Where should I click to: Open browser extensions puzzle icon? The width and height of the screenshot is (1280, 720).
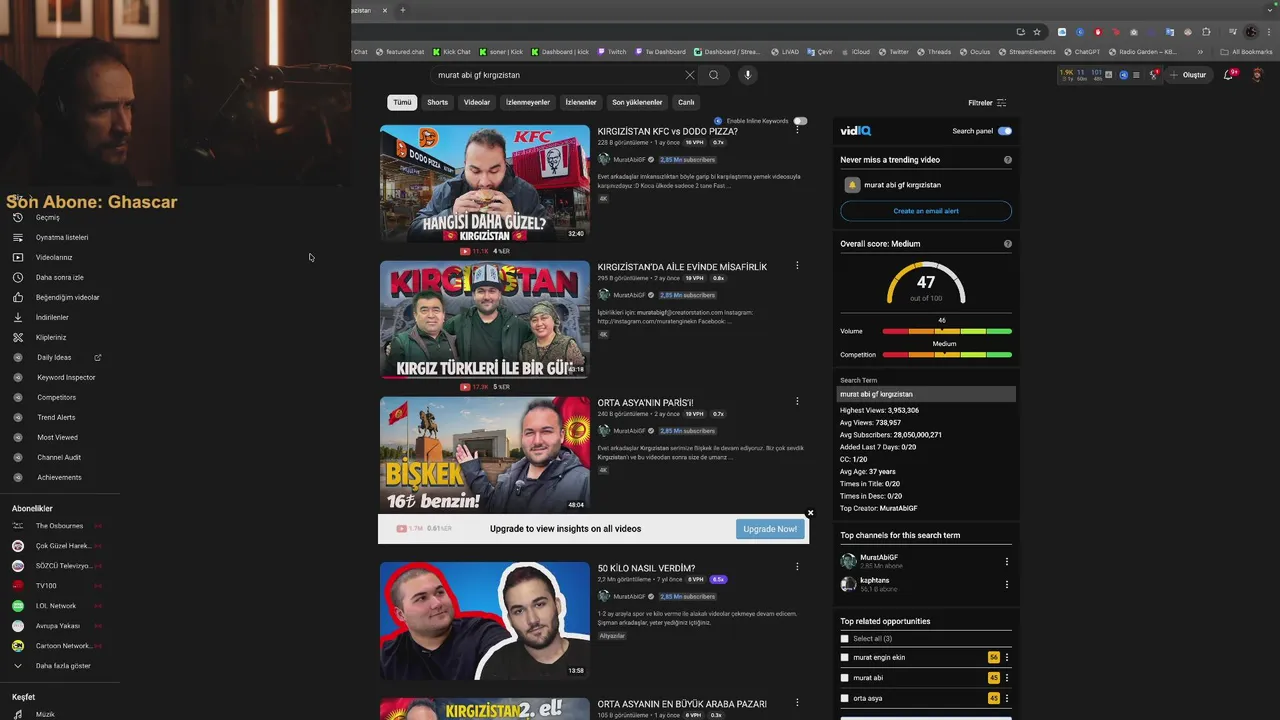1206,32
